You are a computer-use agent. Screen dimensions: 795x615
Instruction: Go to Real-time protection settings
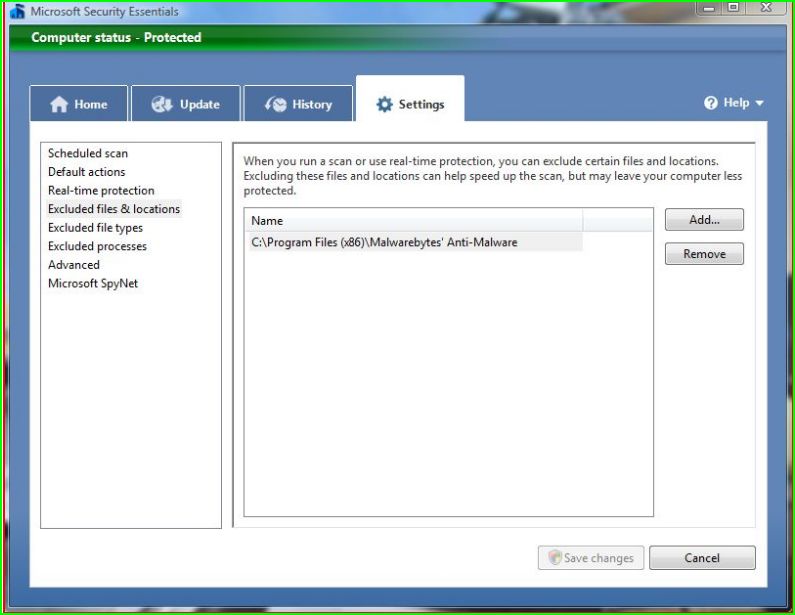101,191
